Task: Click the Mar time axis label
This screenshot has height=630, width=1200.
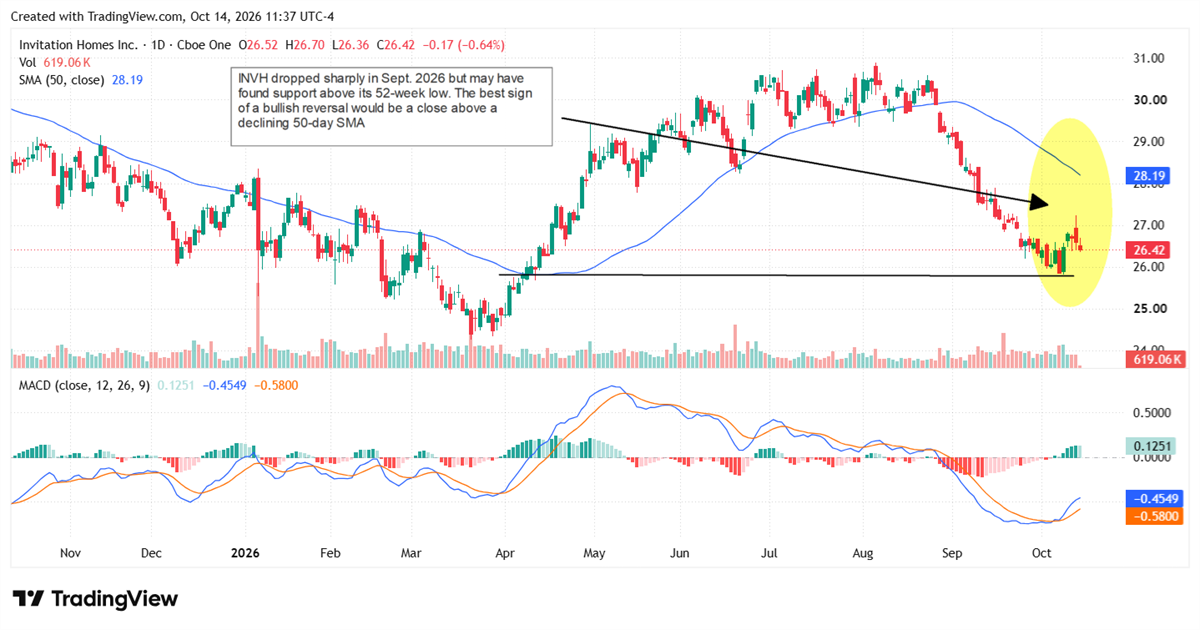Action: (x=411, y=552)
